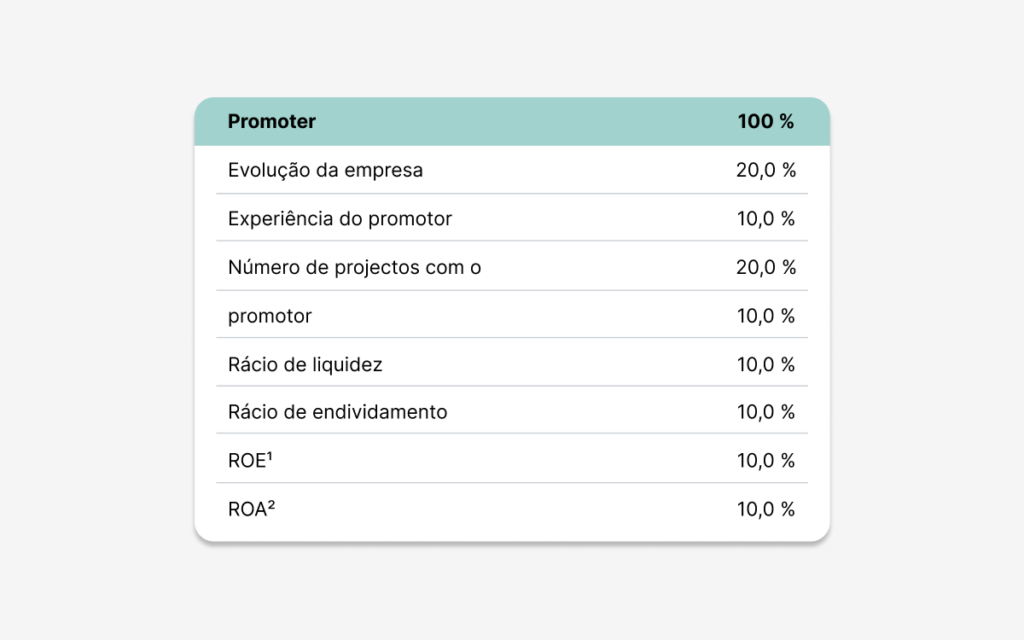Select the 20,0 % value beside Número de projectos
Viewport: 1024px width, 640px height.
coord(766,267)
